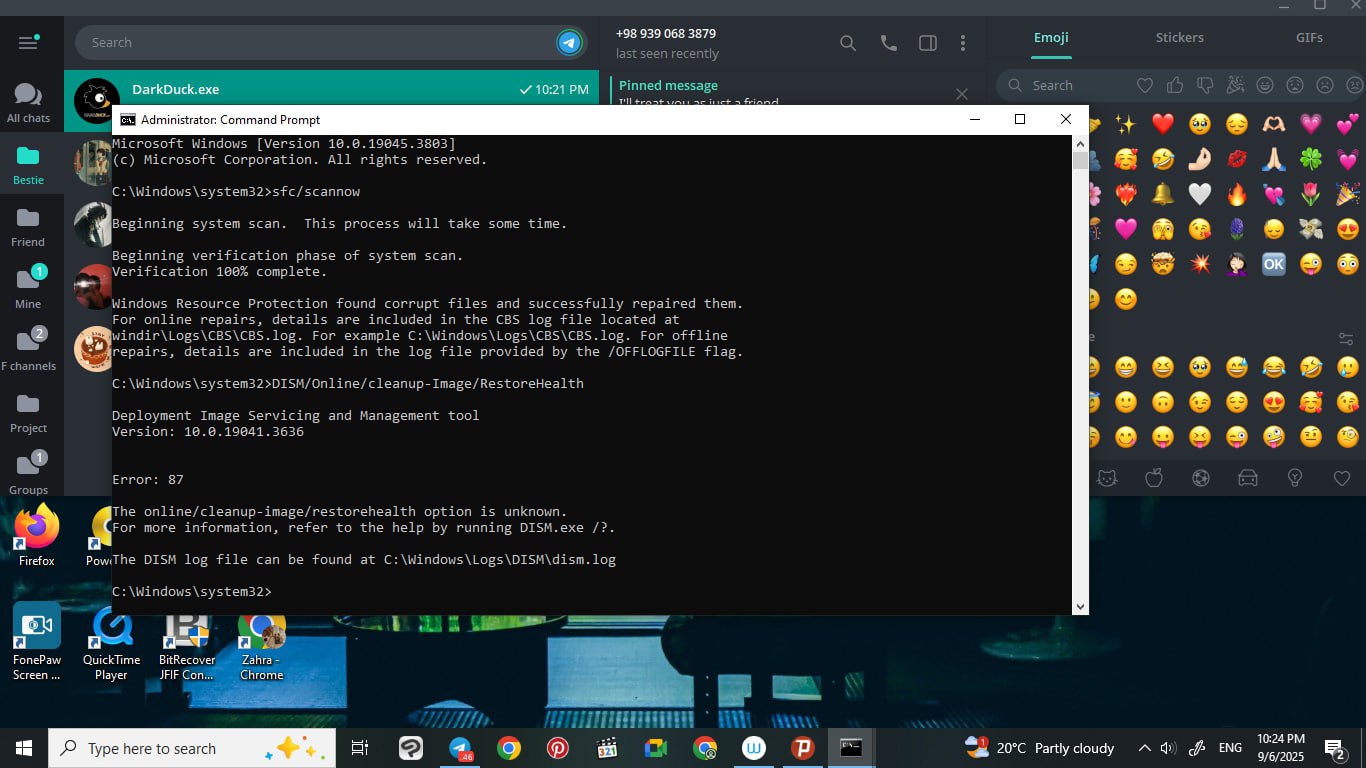Open the Bestie chat folder
This screenshot has width=1366, height=768.
click(28, 165)
